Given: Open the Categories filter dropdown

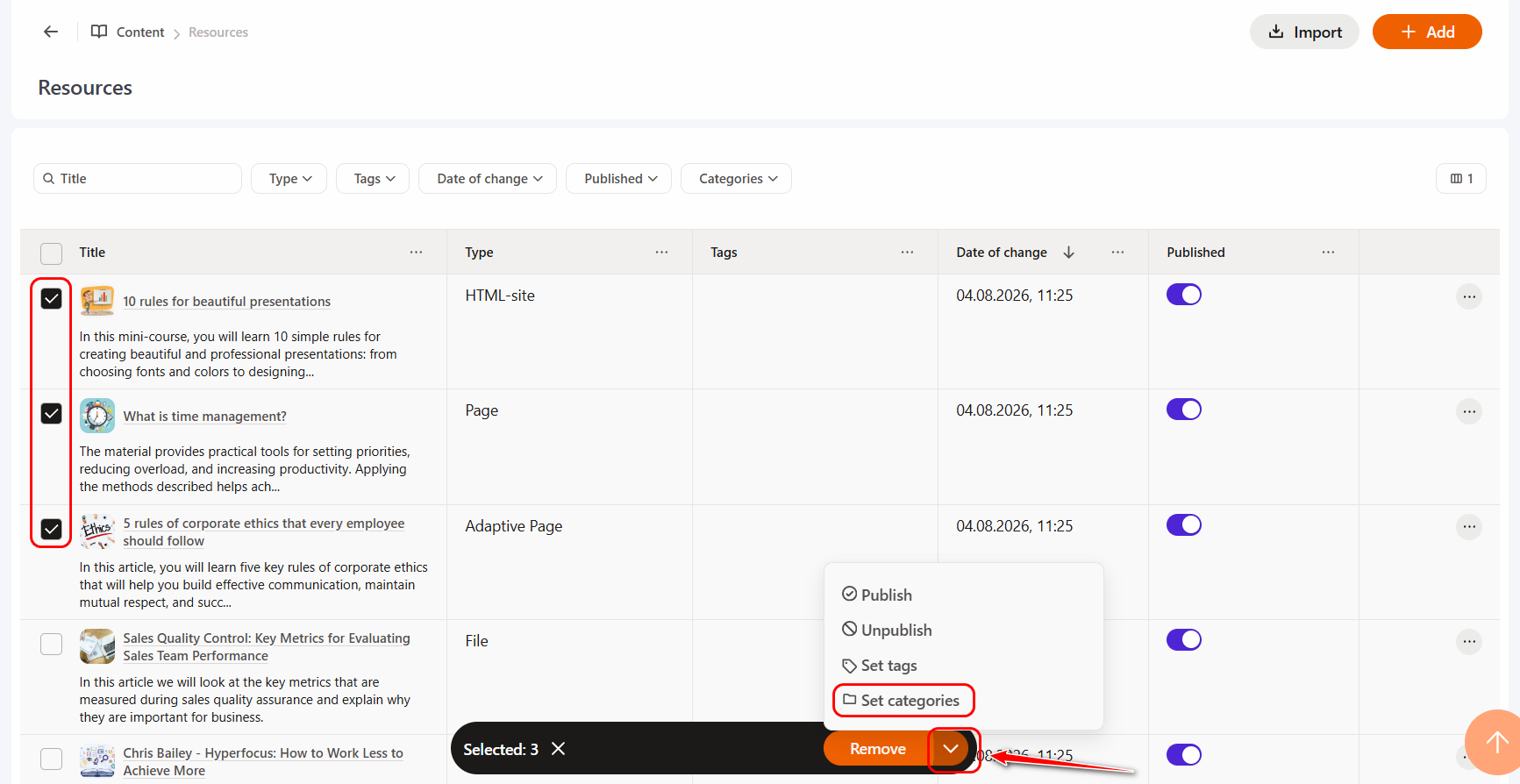Looking at the screenshot, I should tap(737, 178).
